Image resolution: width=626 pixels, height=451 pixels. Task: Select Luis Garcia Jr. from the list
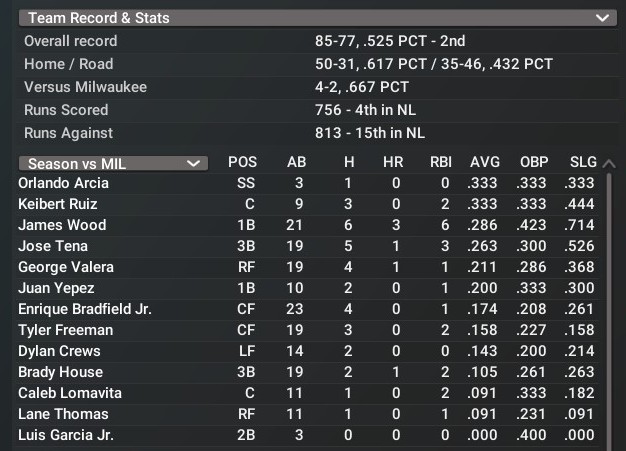66,435
